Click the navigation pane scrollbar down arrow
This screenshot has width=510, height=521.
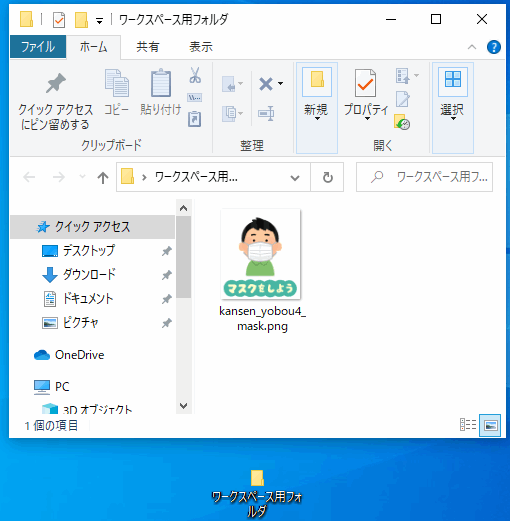pos(184,406)
